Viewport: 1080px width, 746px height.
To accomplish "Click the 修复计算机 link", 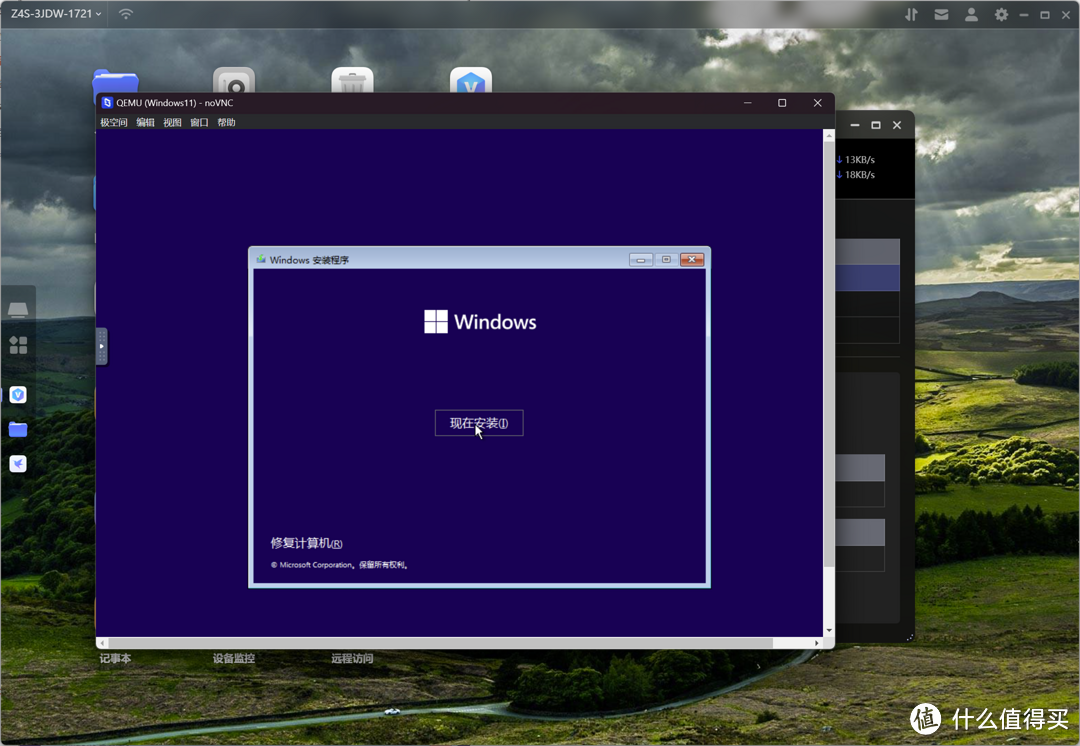I will (x=307, y=543).
